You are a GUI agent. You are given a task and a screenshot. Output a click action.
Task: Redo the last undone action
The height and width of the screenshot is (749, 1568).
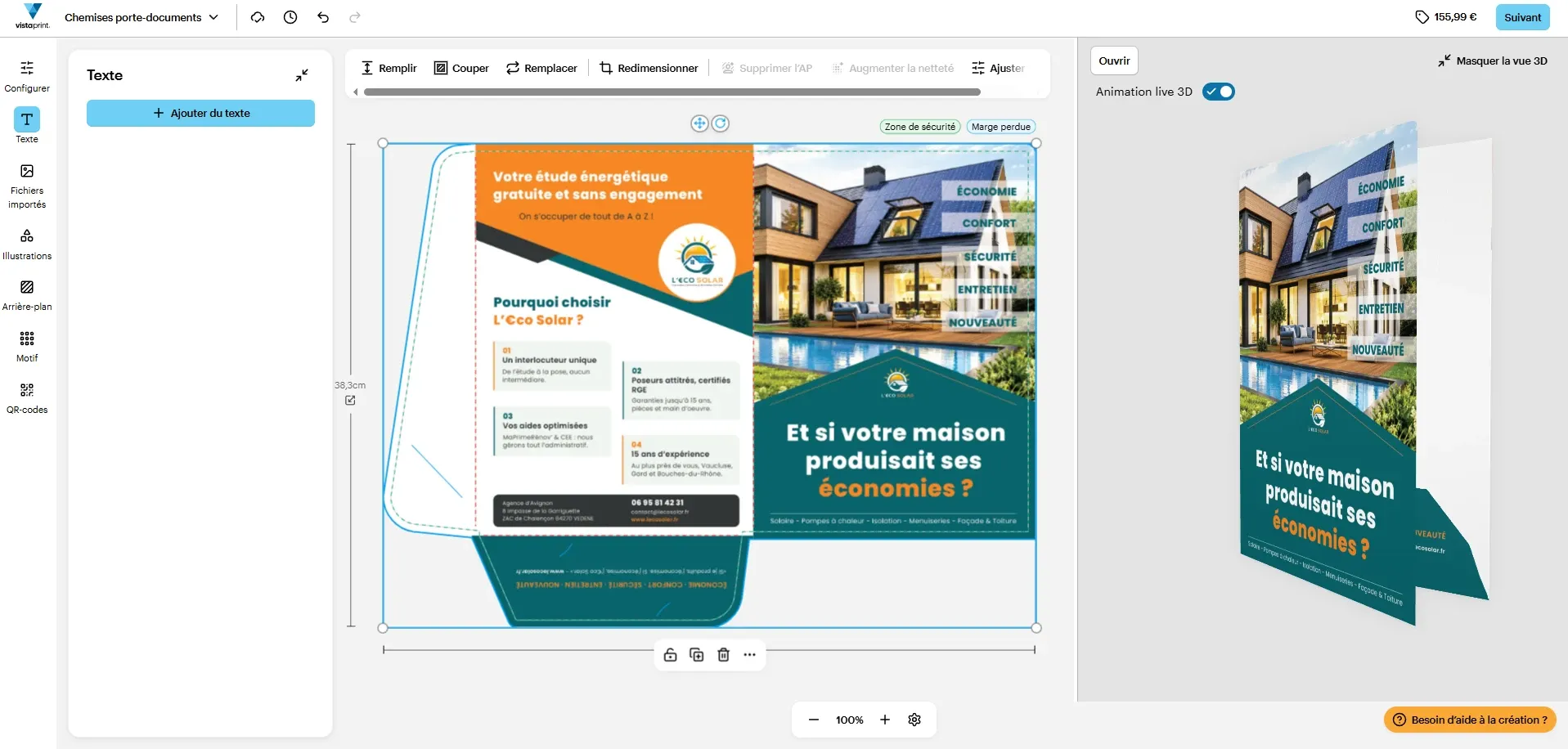[x=355, y=17]
